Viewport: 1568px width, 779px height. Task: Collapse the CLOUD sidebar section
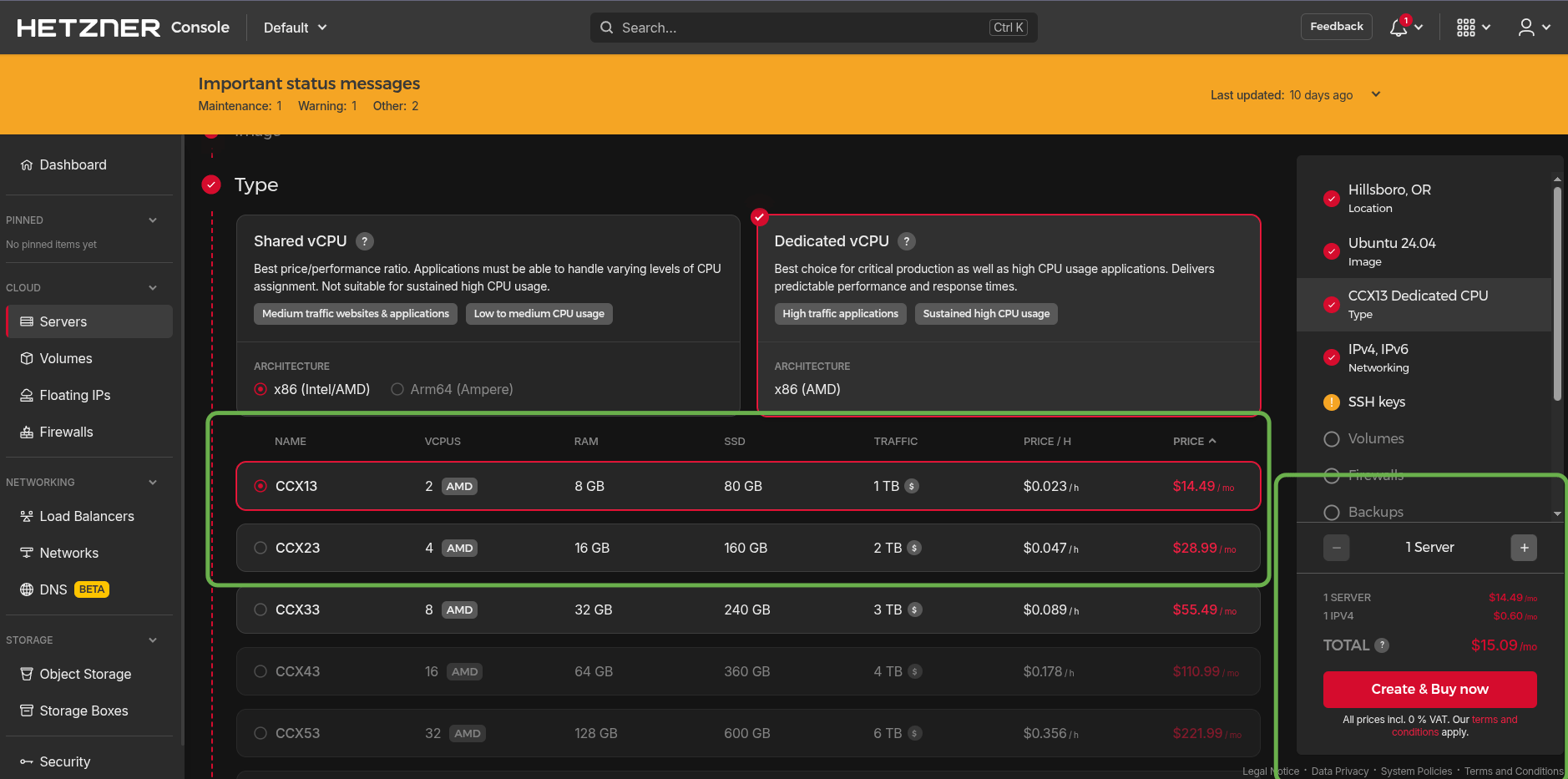[x=153, y=288]
